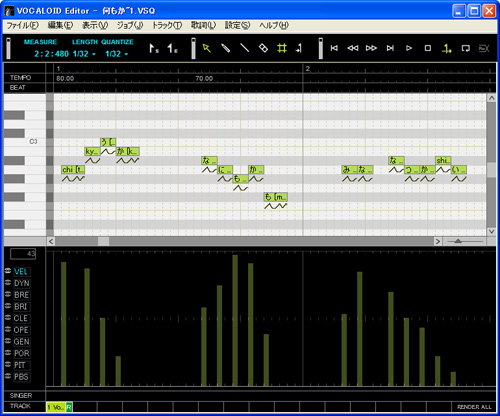Click the grayed-out icon after loop
The width and height of the screenshot is (500, 416).
[x=484, y=48]
